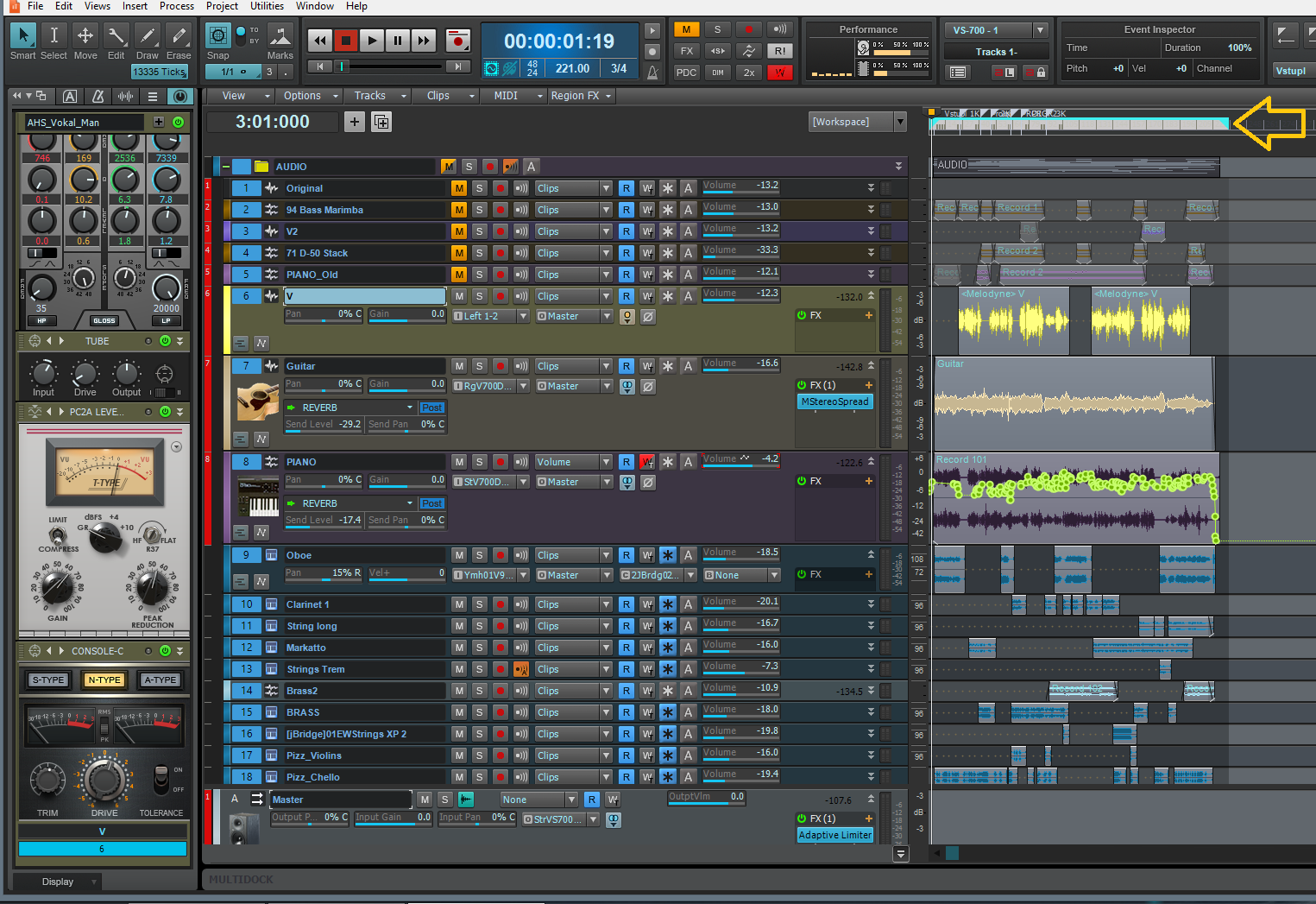Viewport: 1316px width, 904px height.
Task: Click the Original track volume slider
Action: click(740, 186)
